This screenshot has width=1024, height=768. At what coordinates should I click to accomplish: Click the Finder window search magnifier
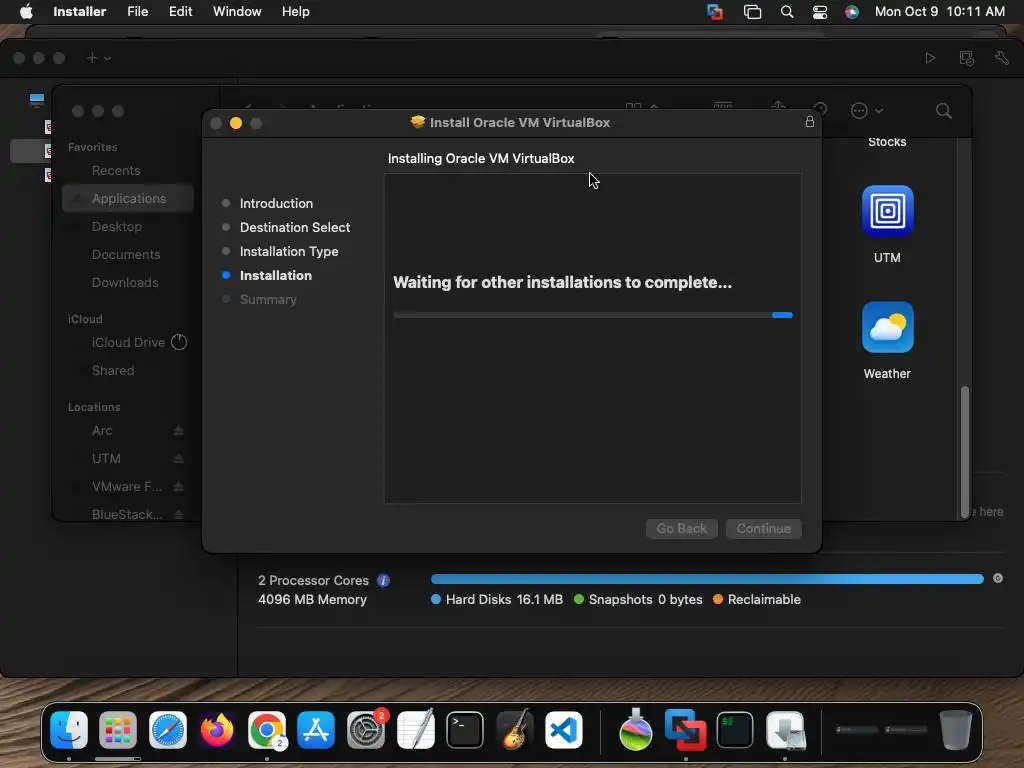click(944, 111)
